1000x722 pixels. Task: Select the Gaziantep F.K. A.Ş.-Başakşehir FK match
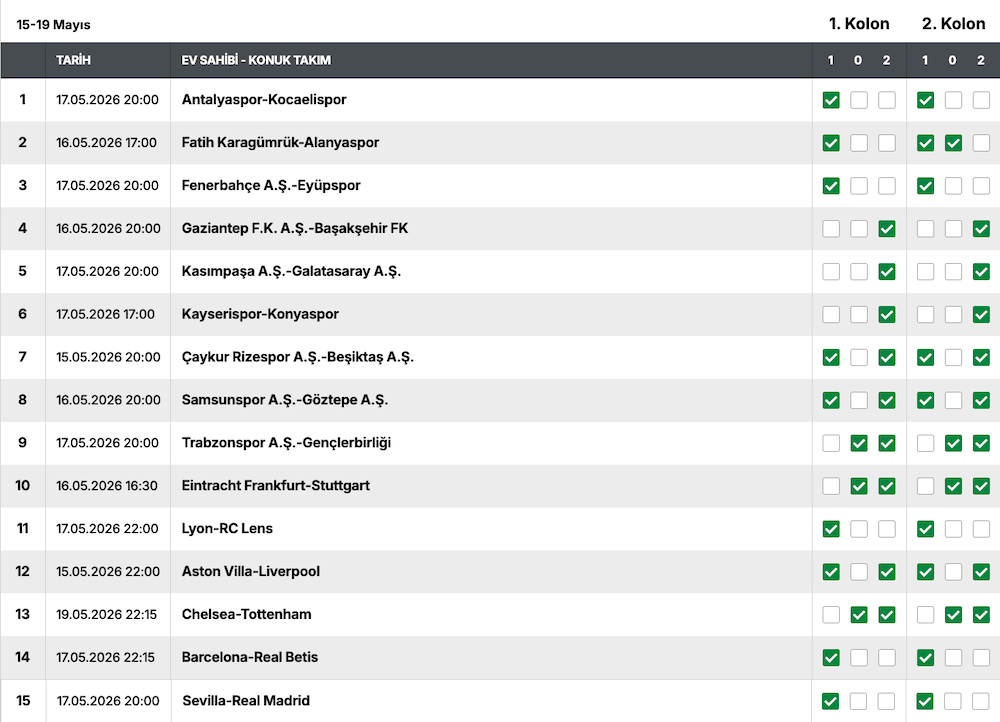tap(295, 228)
